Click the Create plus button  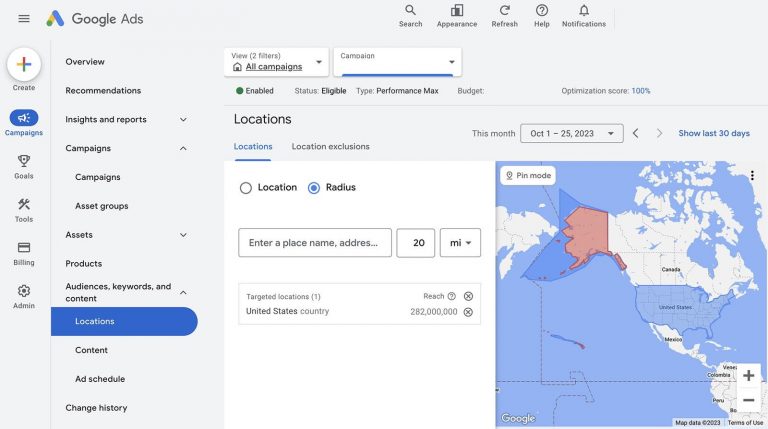point(24,64)
